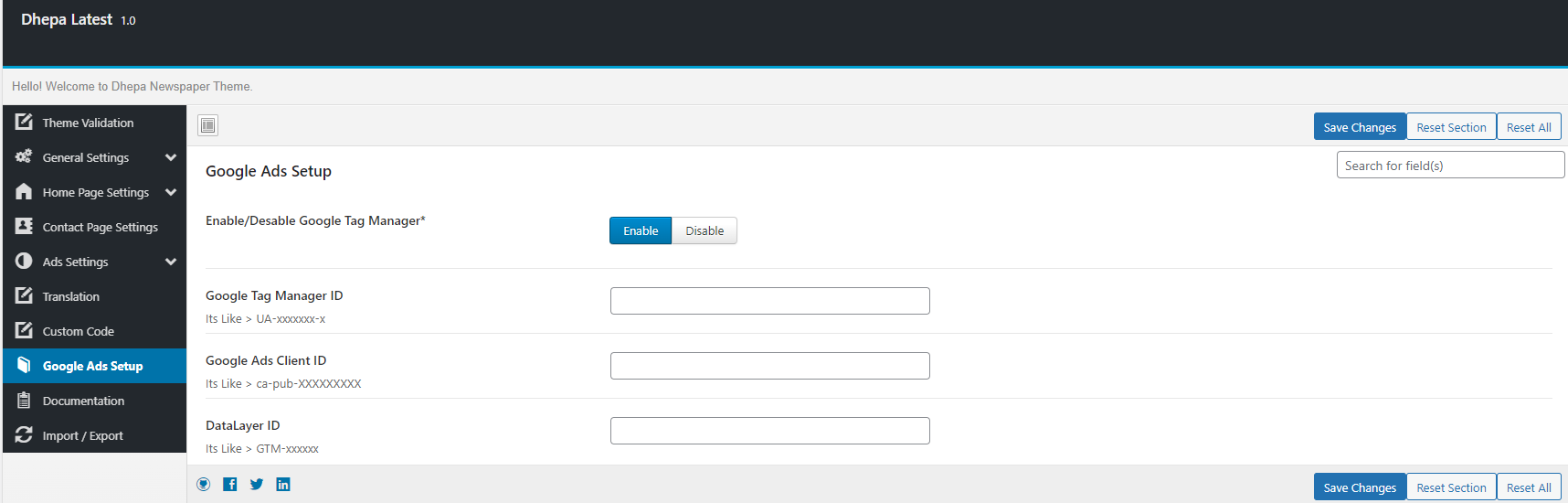This screenshot has height=503, width=1568.
Task: Open the round support icon in footer
Action: pyautogui.click(x=204, y=485)
